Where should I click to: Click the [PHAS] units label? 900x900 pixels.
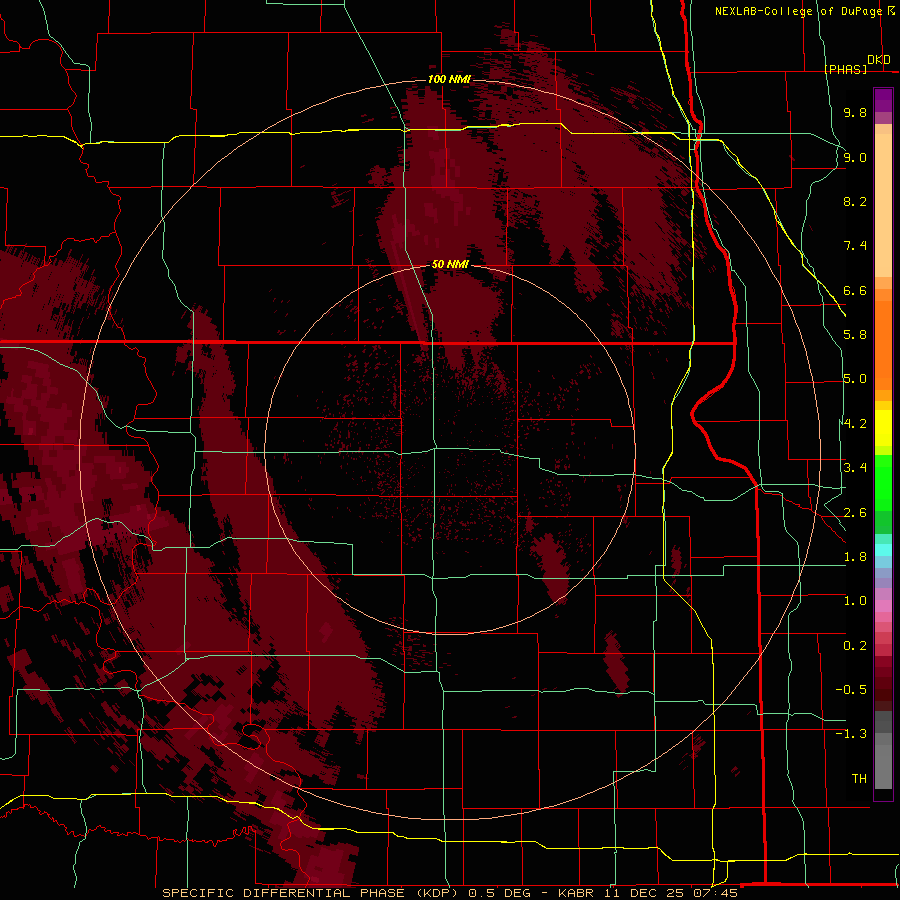[845, 69]
